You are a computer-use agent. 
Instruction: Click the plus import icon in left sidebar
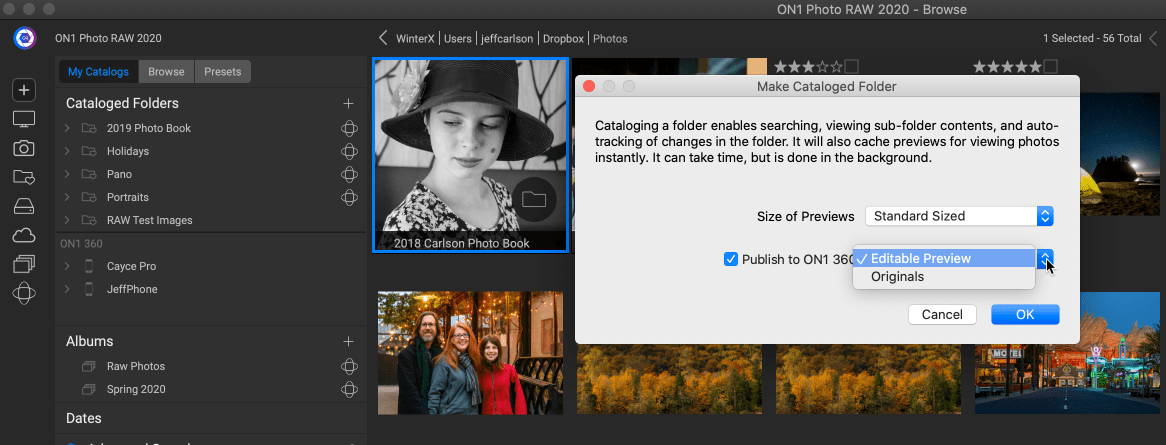click(x=24, y=91)
